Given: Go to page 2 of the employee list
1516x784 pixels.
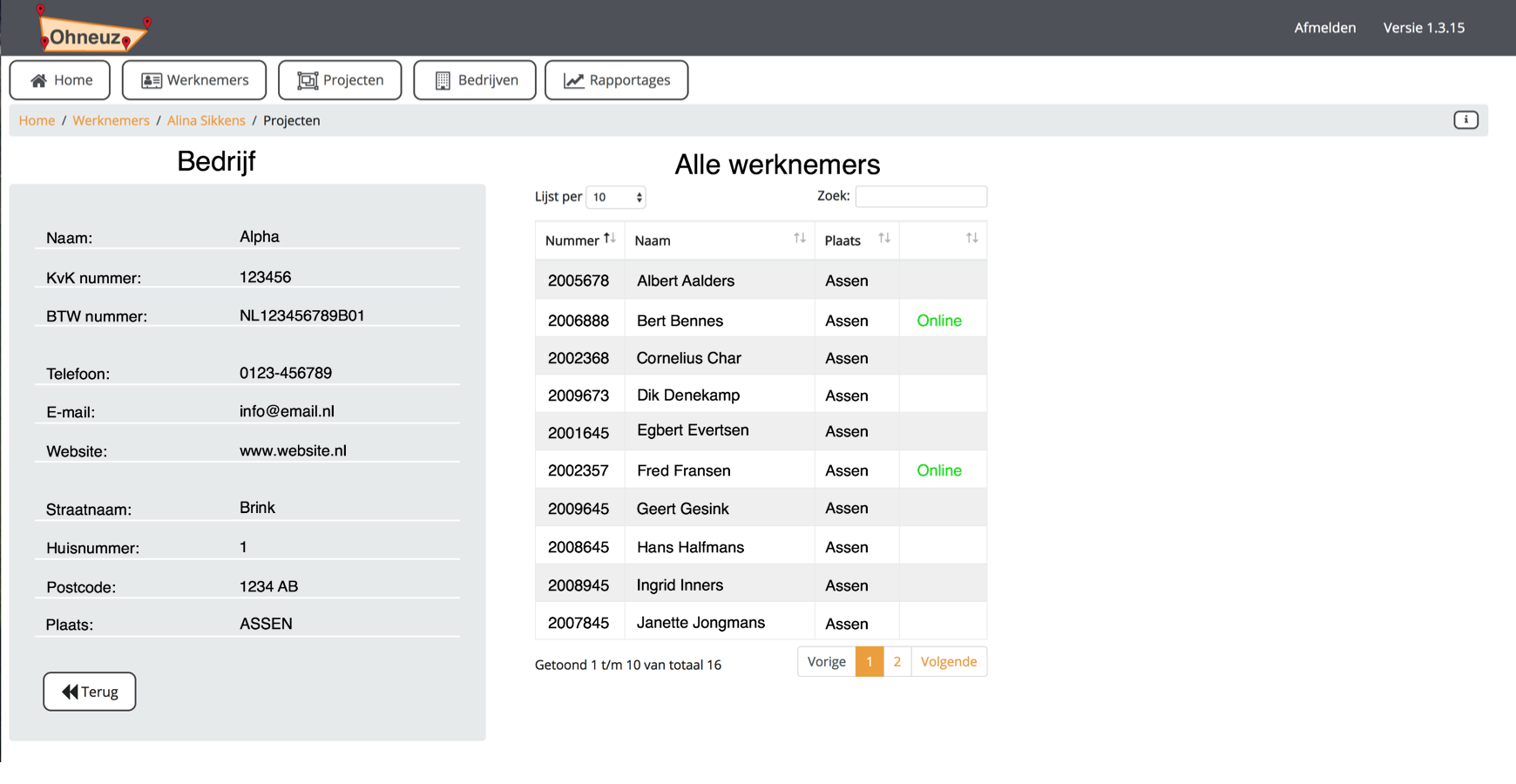Looking at the screenshot, I should [897, 661].
